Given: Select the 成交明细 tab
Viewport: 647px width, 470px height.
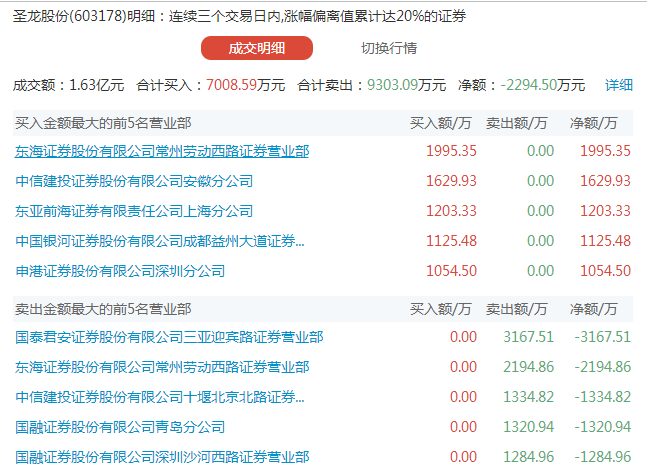Looking at the screenshot, I should [257, 48].
